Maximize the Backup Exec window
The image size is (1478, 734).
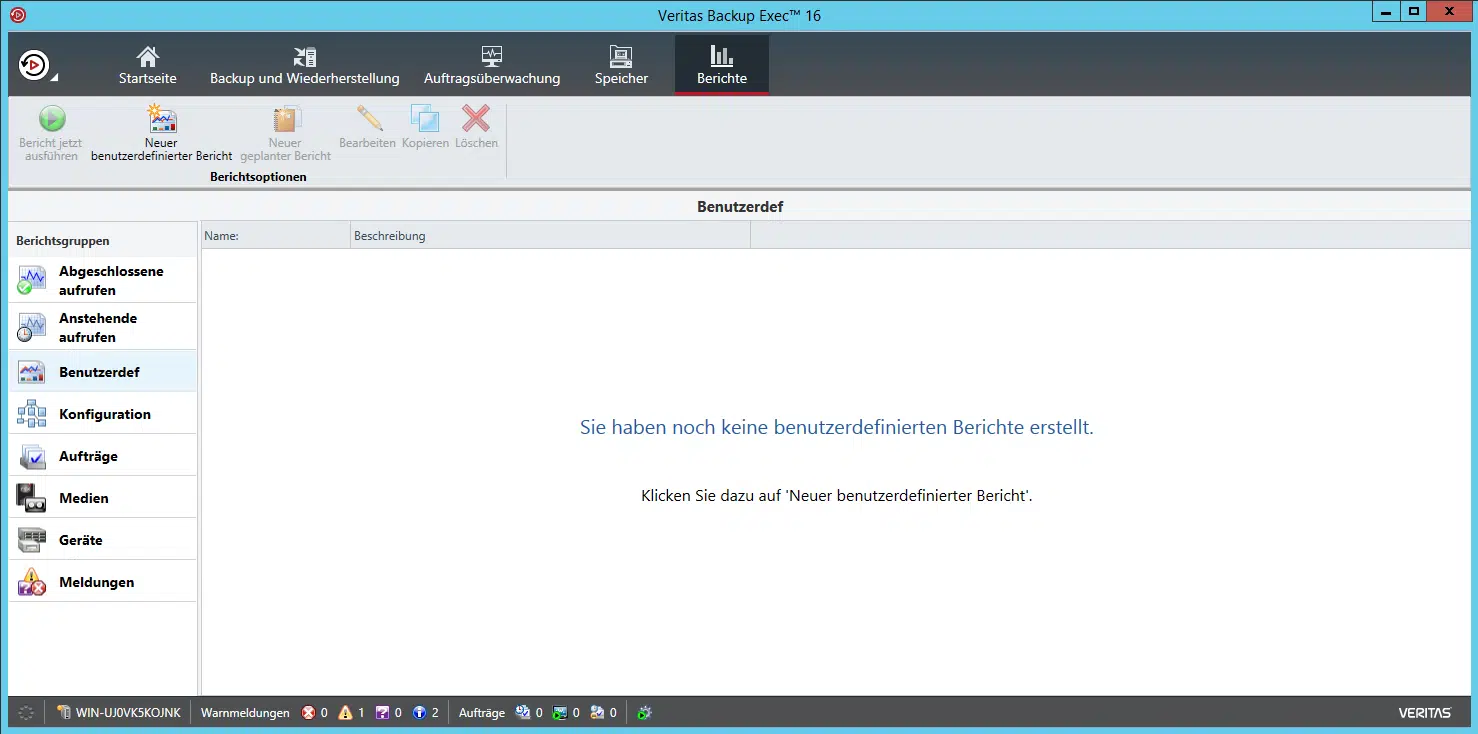tap(1413, 11)
